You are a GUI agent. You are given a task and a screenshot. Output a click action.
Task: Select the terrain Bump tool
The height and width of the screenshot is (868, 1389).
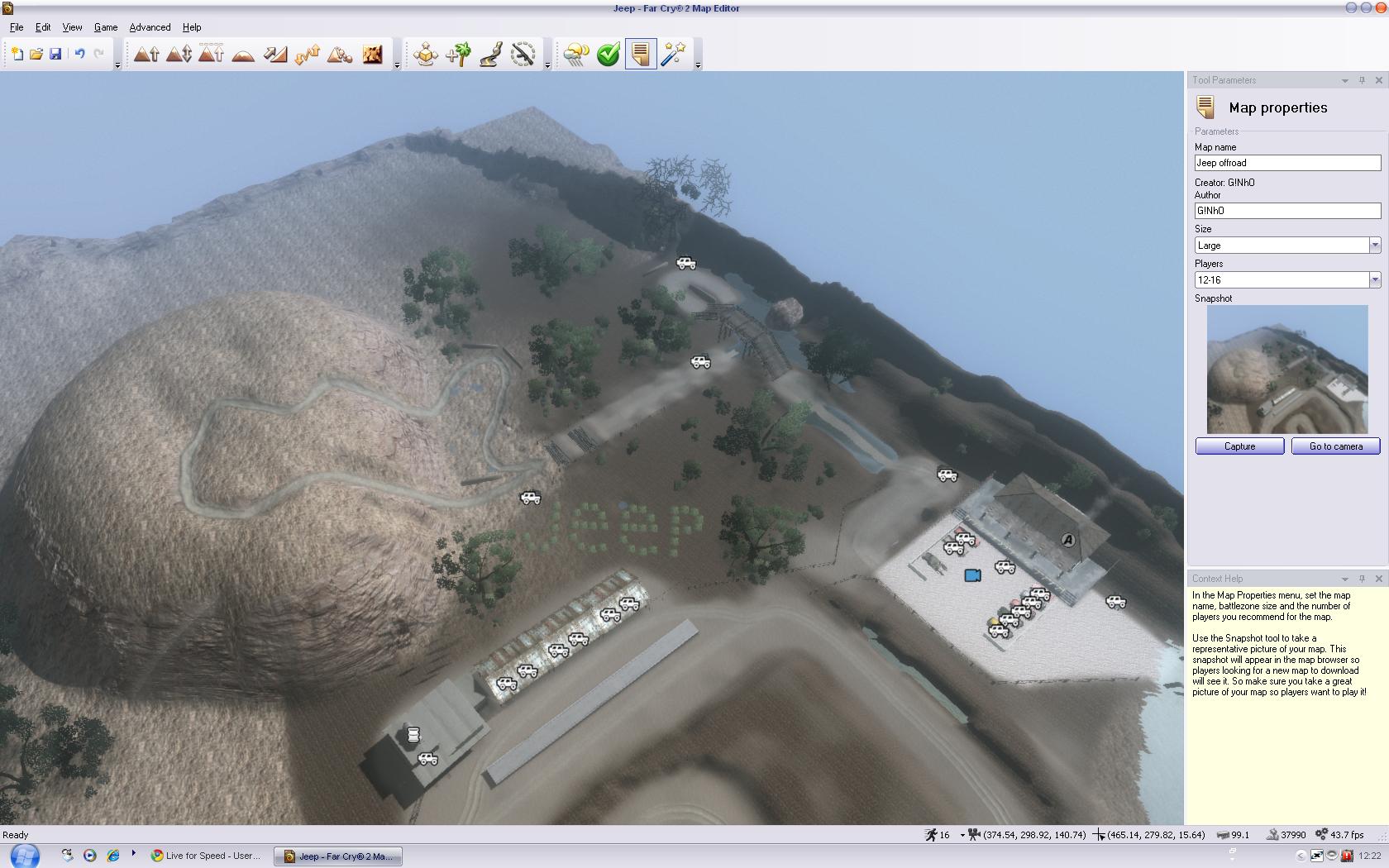coord(146,55)
